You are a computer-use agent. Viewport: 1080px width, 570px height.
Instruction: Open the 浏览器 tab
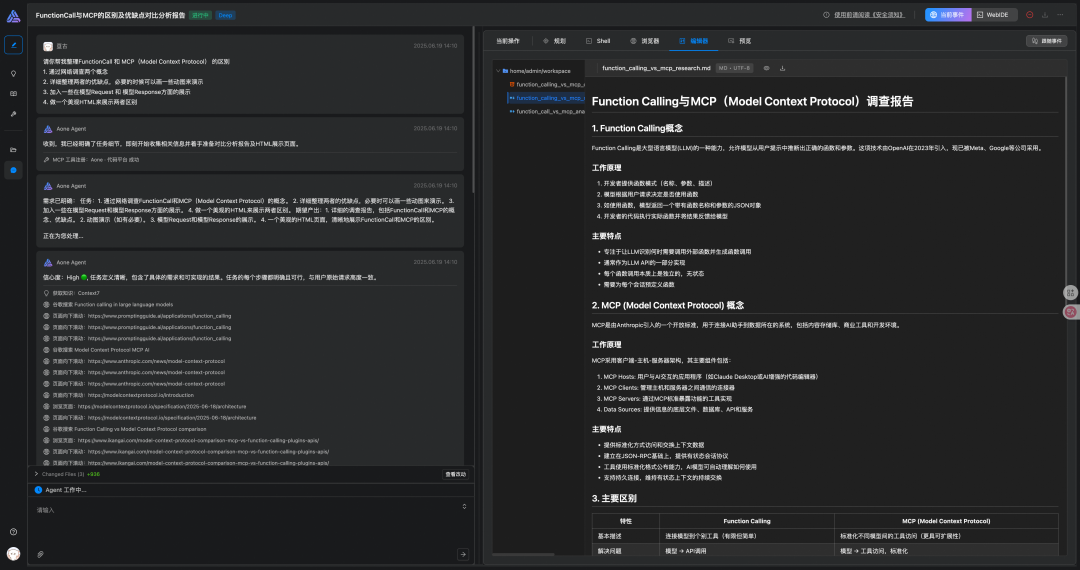pyautogui.click(x=645, y=41)
